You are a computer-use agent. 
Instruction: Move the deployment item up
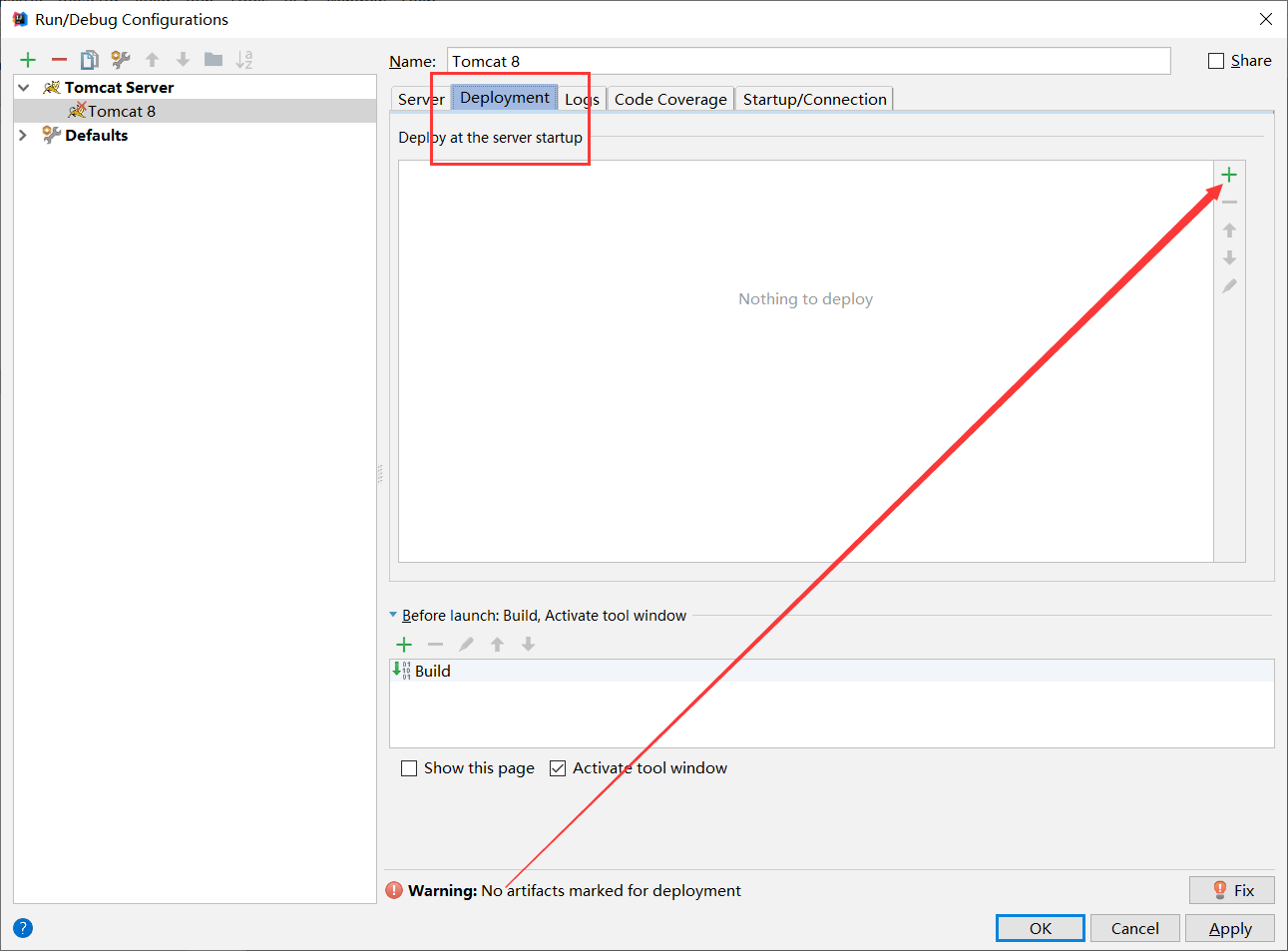pyautogui.click(x=1229, y=231)
